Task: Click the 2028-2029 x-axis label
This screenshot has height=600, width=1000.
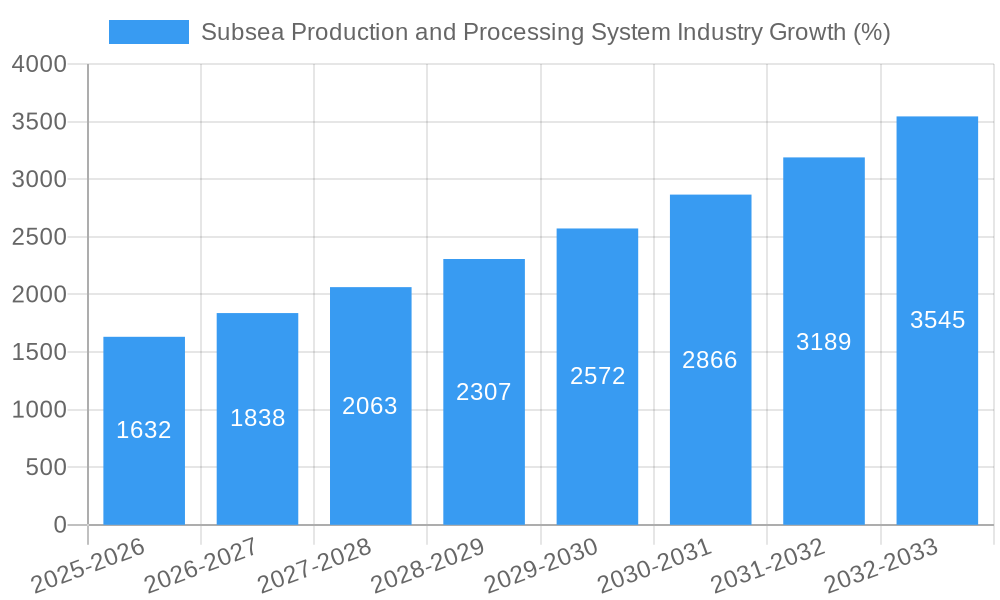Action: pyautogui.click(x=428, y=566)
